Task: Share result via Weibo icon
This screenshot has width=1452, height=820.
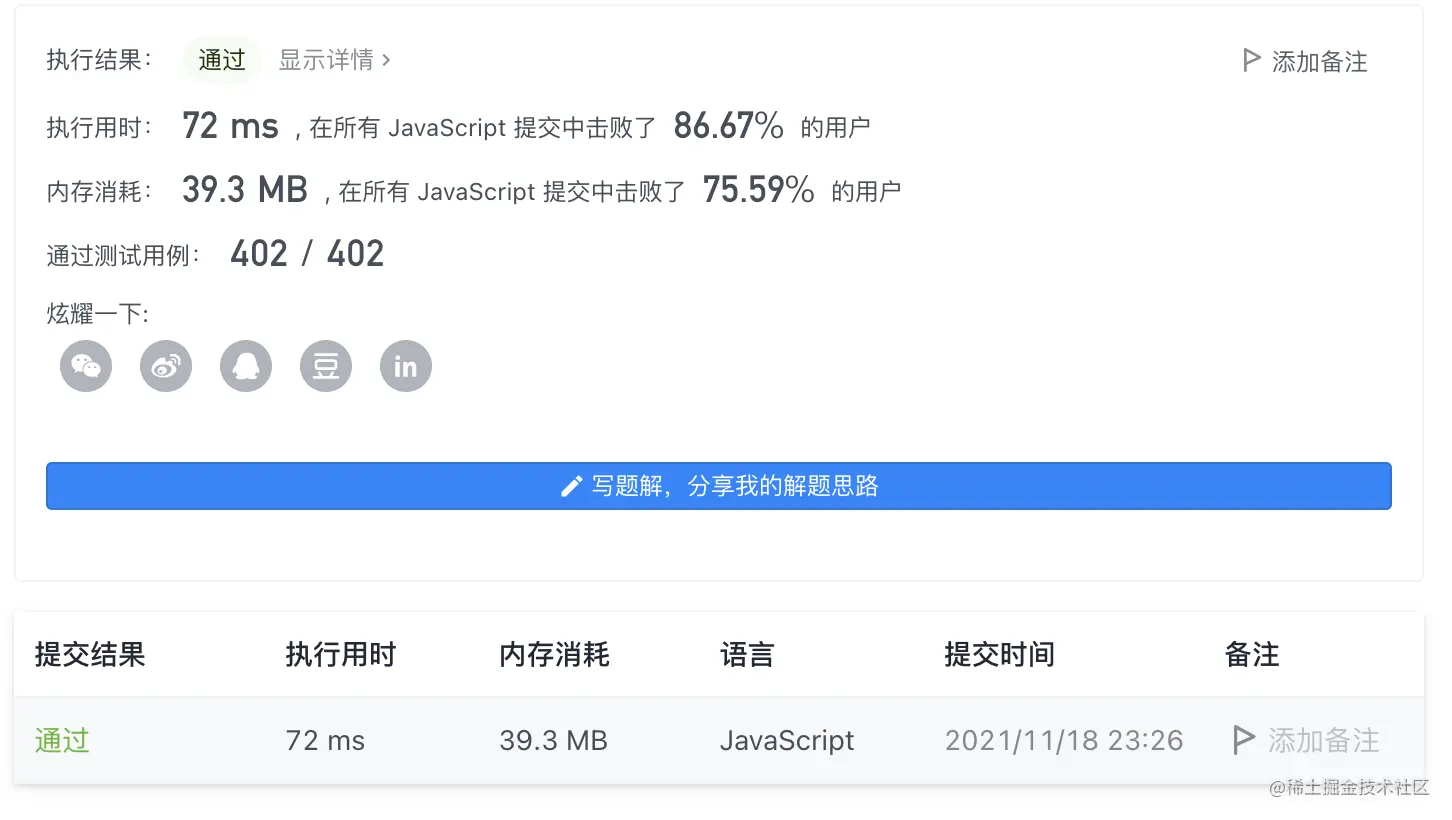Action: [x=166, y=366]
